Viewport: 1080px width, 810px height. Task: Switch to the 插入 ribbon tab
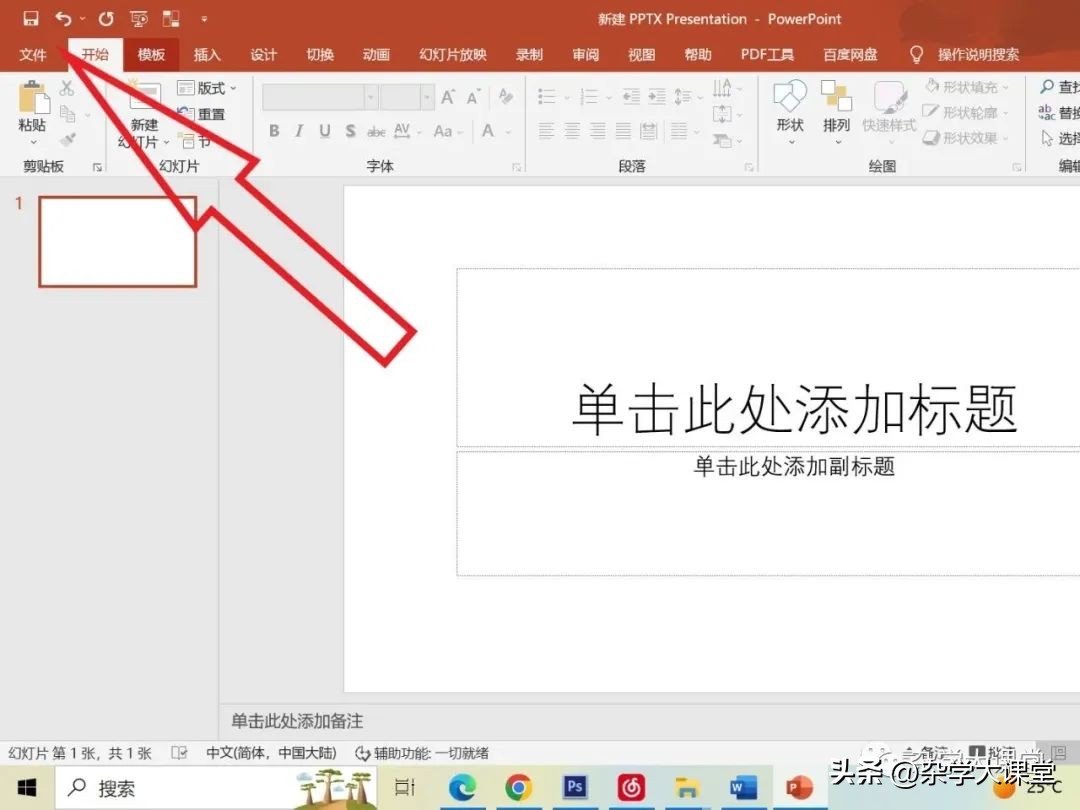coord(207,55)
